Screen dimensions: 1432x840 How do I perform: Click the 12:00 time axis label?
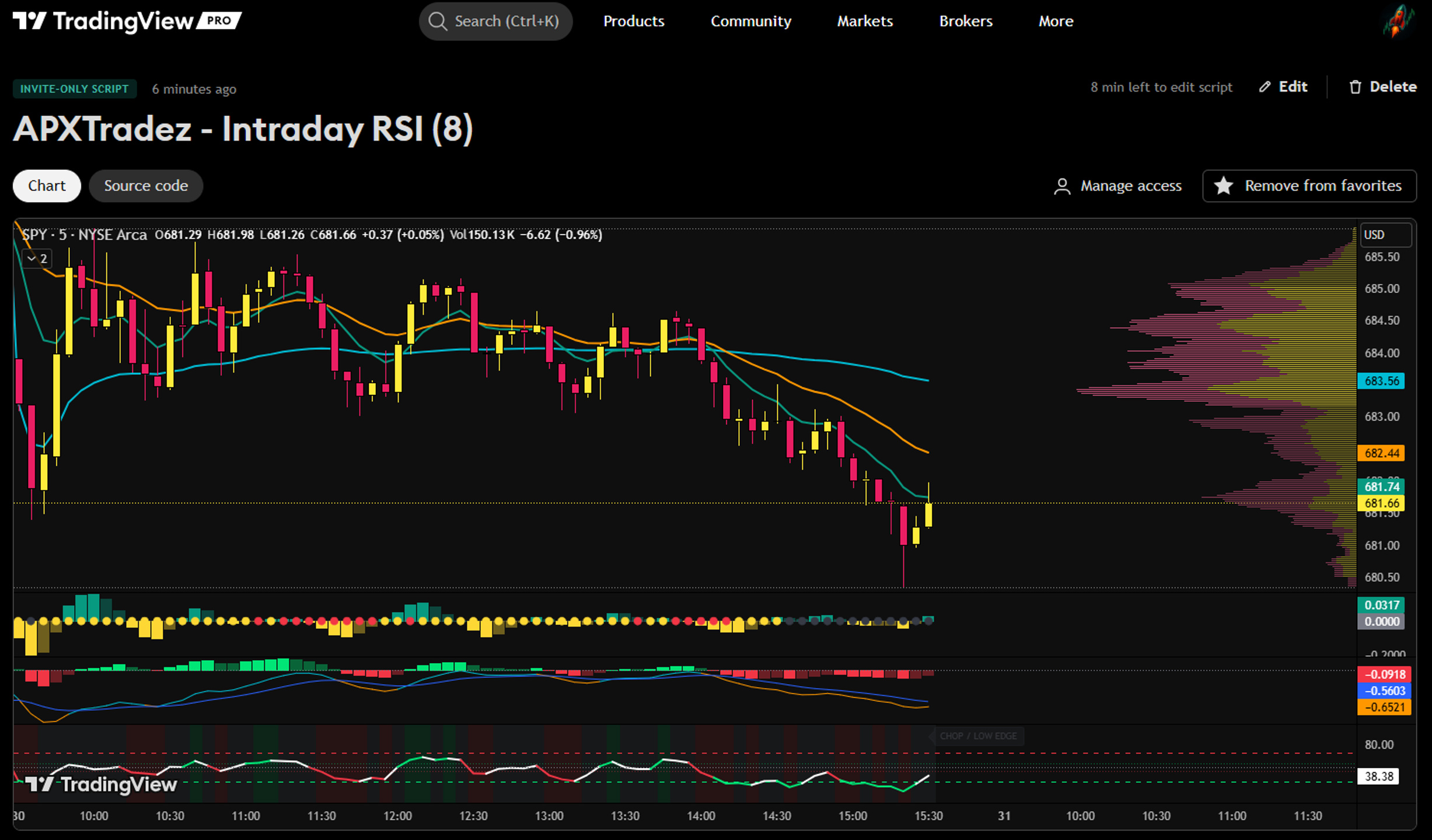[397, 815]
